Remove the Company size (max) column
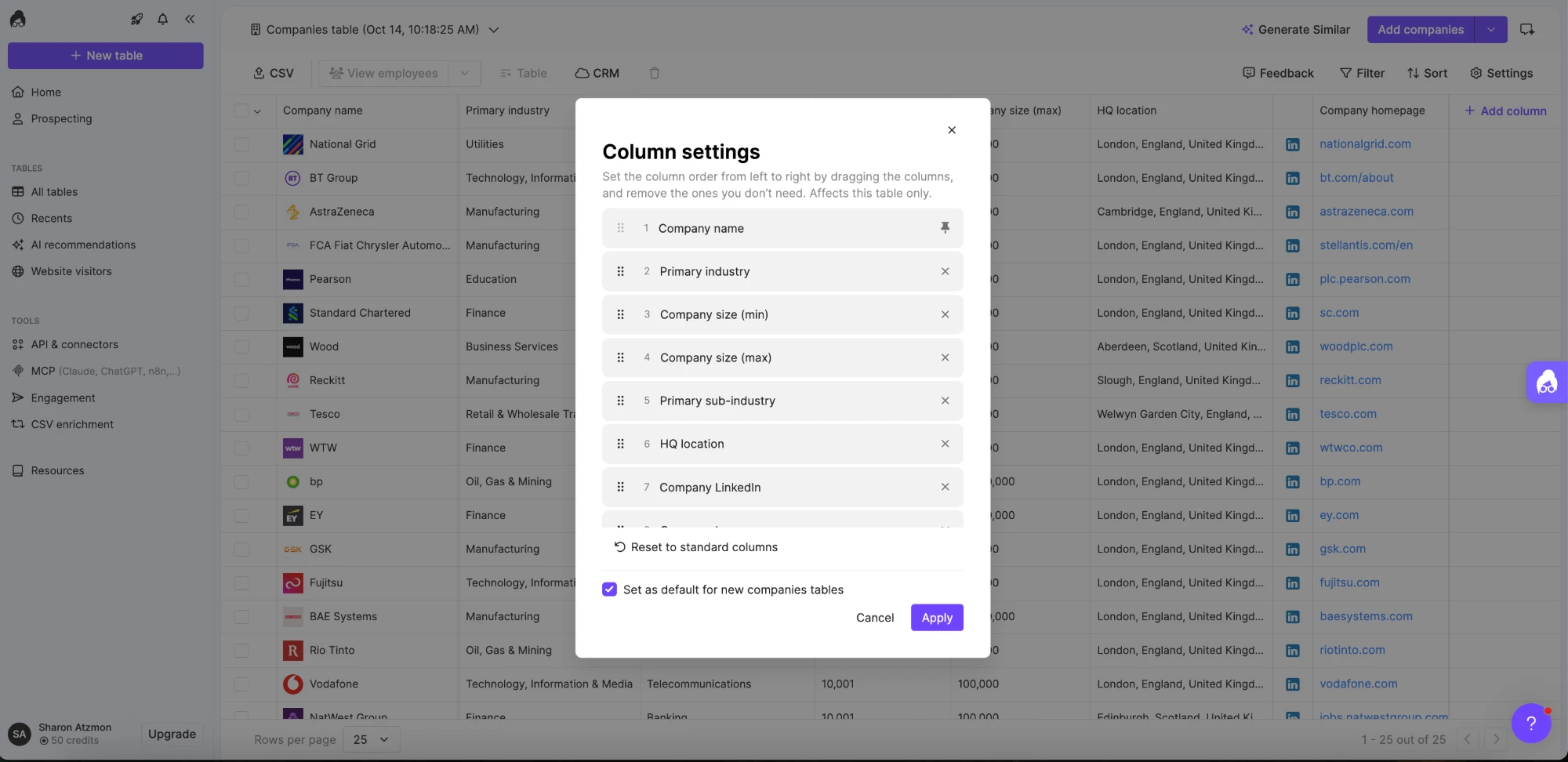Viewport: 1568px width, 762px height. click(945, 357)
